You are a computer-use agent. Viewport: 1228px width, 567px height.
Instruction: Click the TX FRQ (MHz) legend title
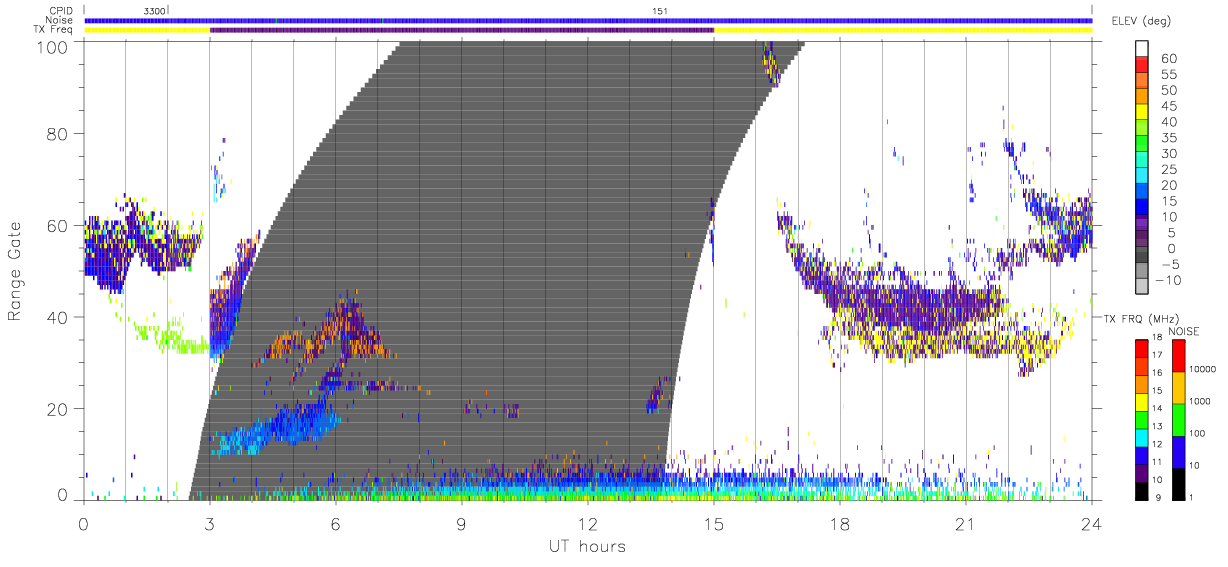pyautogui.click(x=1140, y=319)
